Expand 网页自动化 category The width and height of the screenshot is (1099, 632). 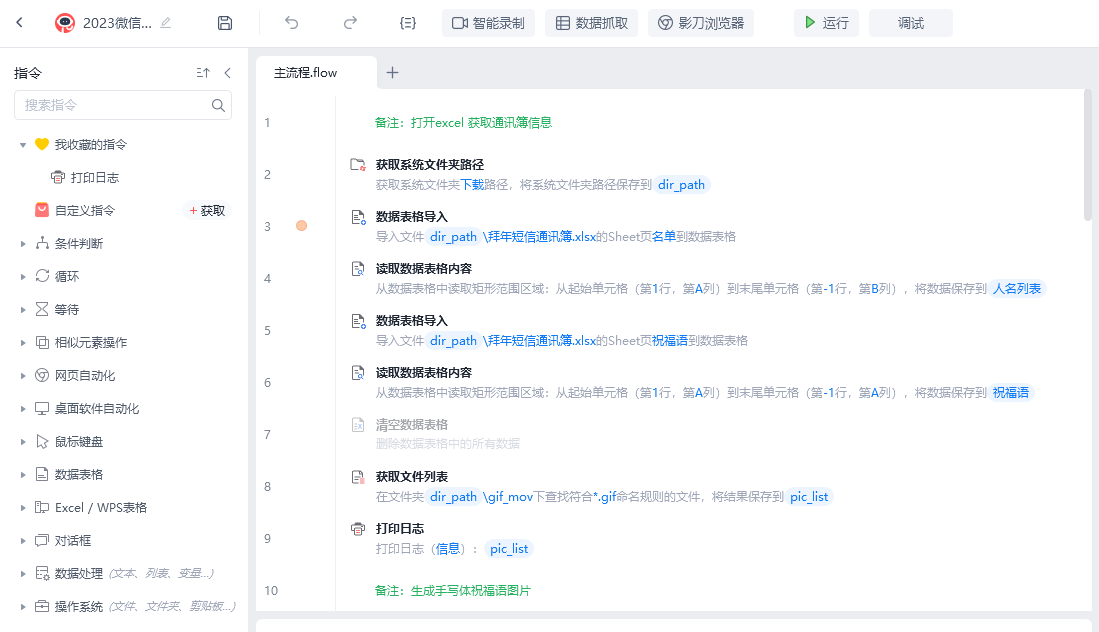pos(23,376)
